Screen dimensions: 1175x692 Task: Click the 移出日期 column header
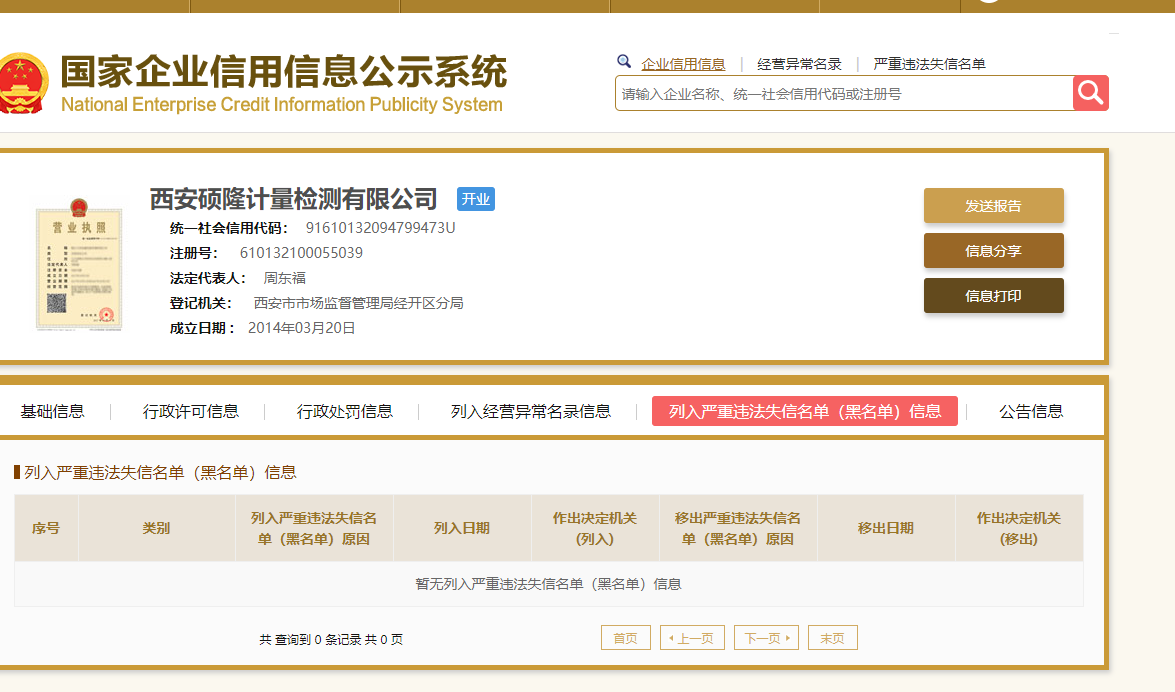[886, 528]
